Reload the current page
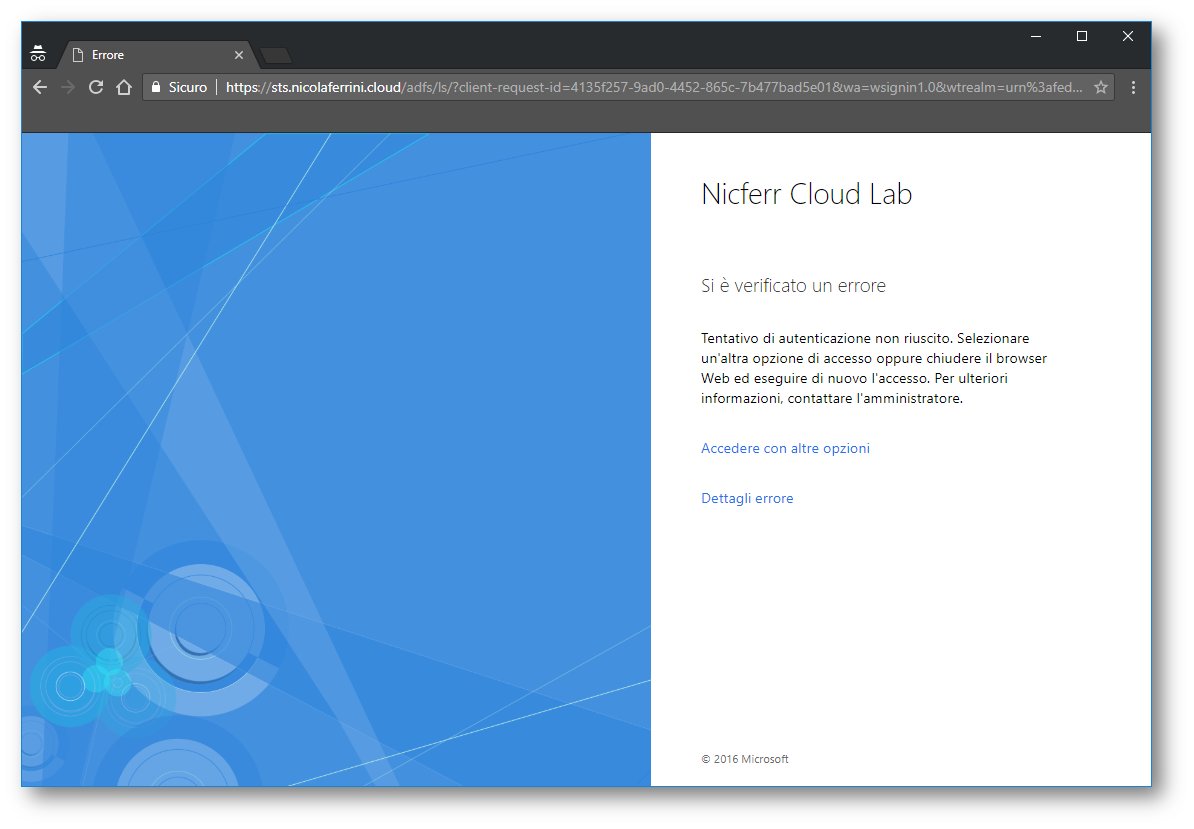Screen dimensions: 1194x829 click(96, 88)
